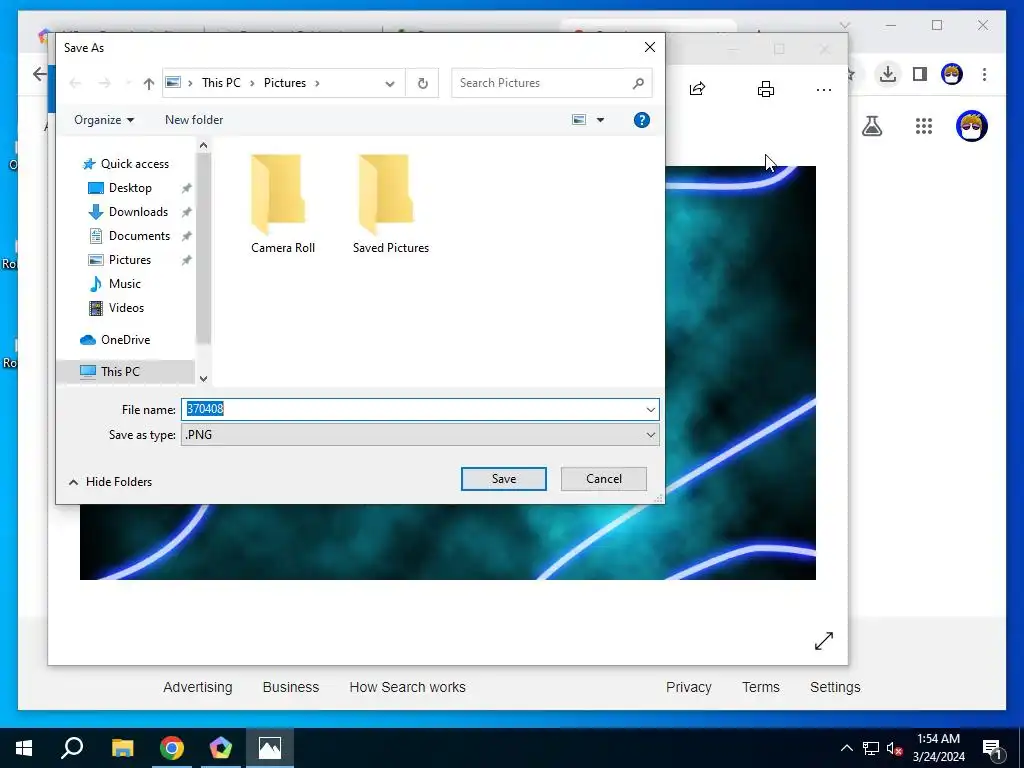Open the Business footer link
Screen dimensions: 1024x768
pos(291,687)
